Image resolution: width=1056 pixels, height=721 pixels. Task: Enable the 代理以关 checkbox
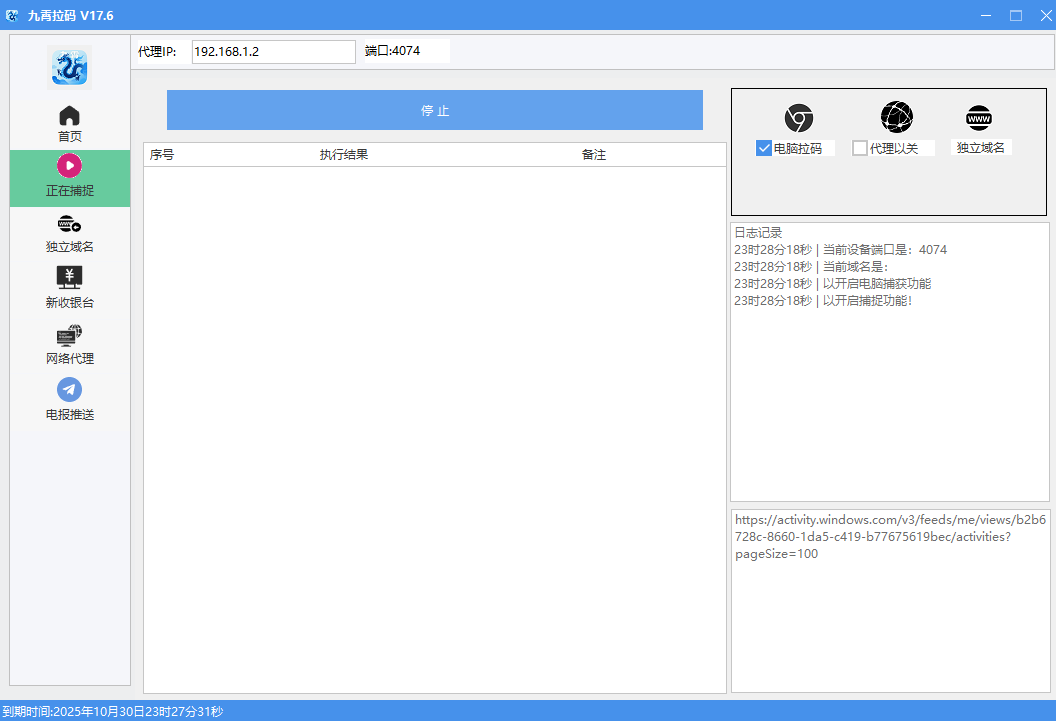pyautogui.click(x=860, y=148)
